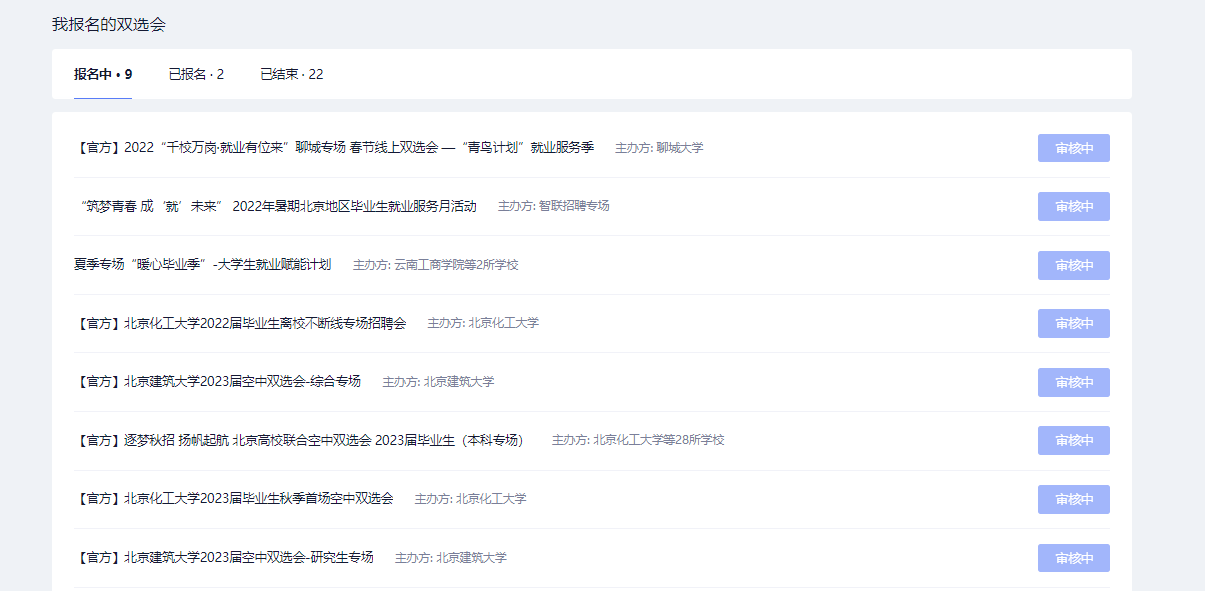Click 审核中 for 北京化工大学2022届 fair
The image size is (1205, 591).
(x=1073, y=323)
